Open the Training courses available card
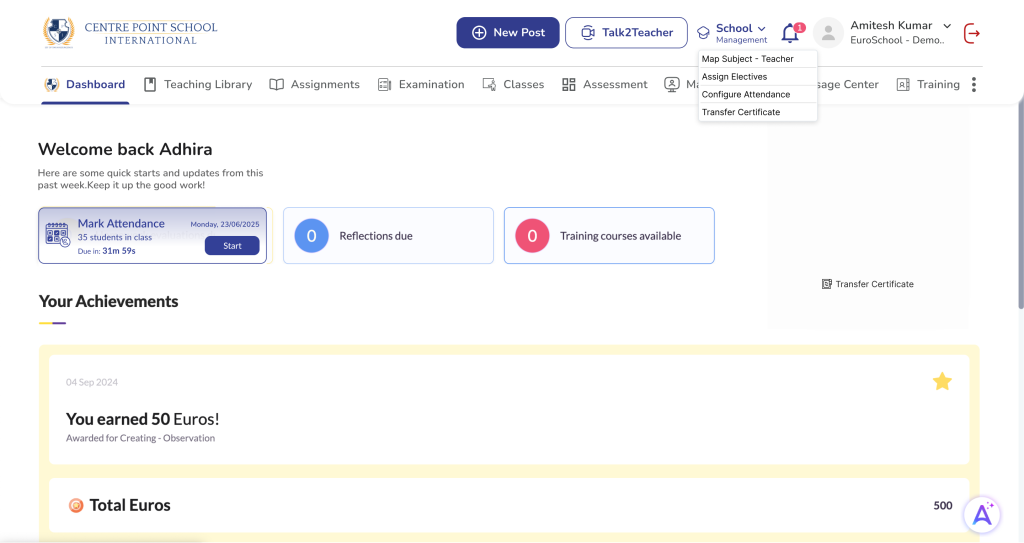 point(608,236)
